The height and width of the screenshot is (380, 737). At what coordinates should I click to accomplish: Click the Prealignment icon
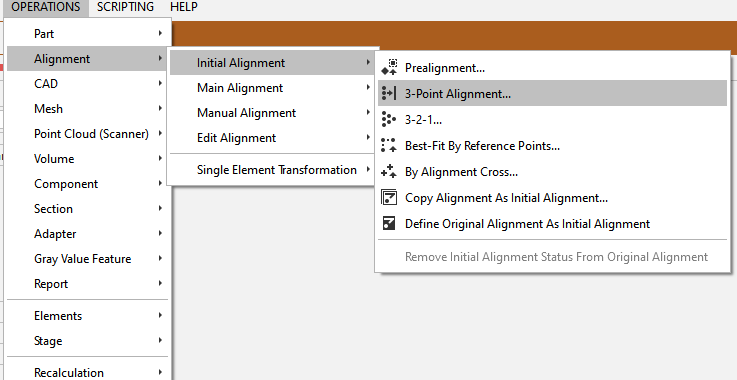point(389,67)
